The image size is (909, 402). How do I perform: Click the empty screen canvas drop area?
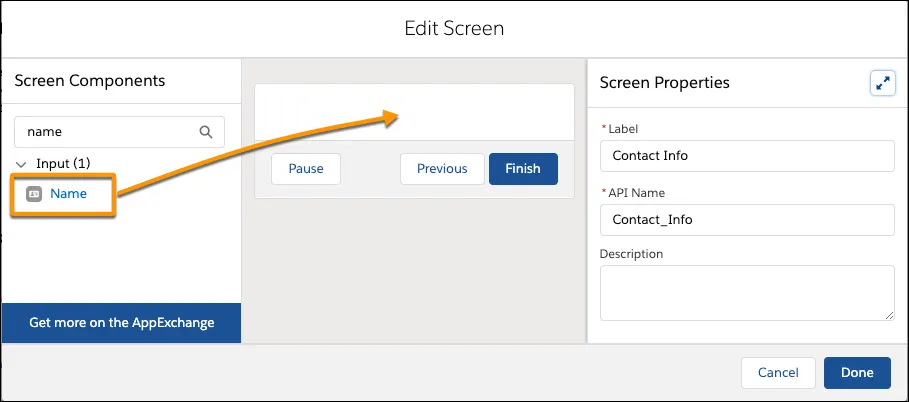pos(414,110)
